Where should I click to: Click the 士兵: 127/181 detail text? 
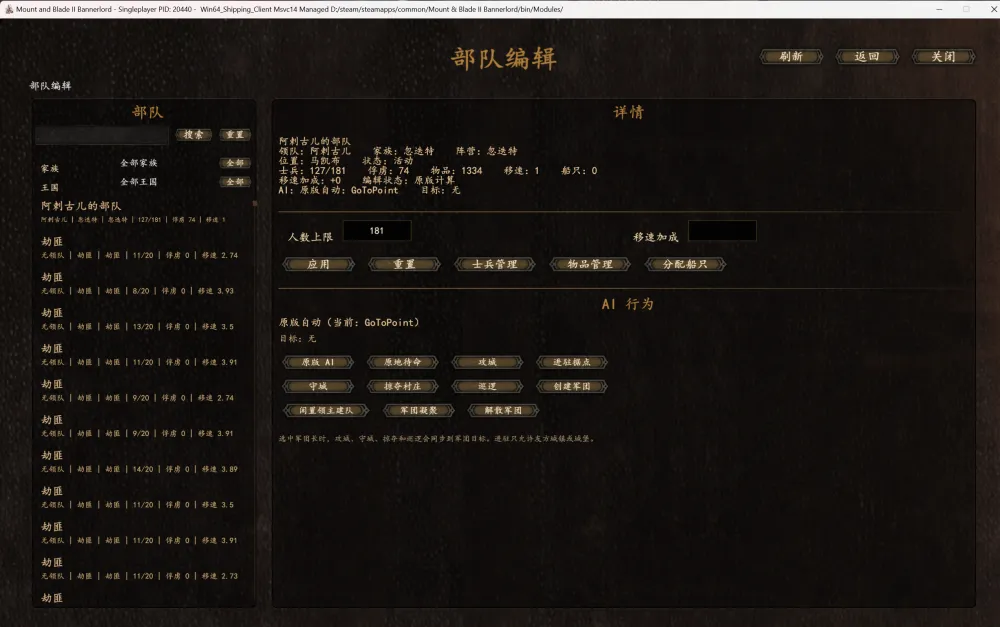pos(312,171)
